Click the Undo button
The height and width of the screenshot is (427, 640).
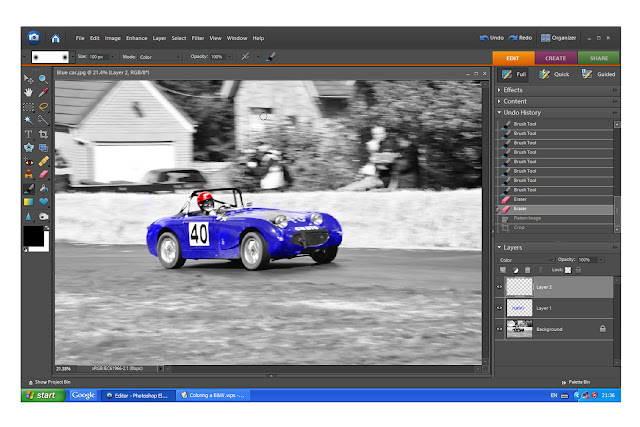pos(492,37)
